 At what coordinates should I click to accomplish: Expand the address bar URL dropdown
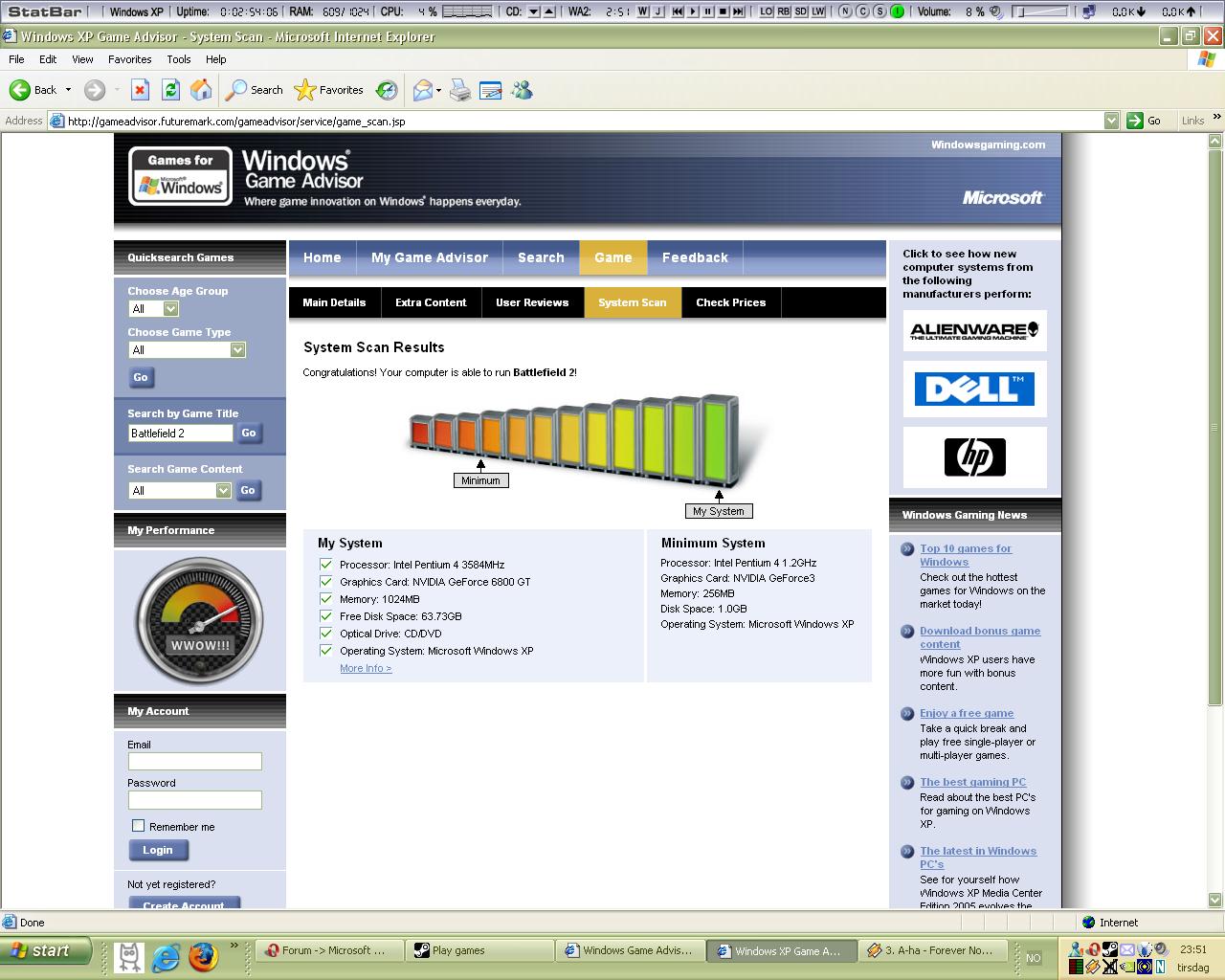(1111, 121)
